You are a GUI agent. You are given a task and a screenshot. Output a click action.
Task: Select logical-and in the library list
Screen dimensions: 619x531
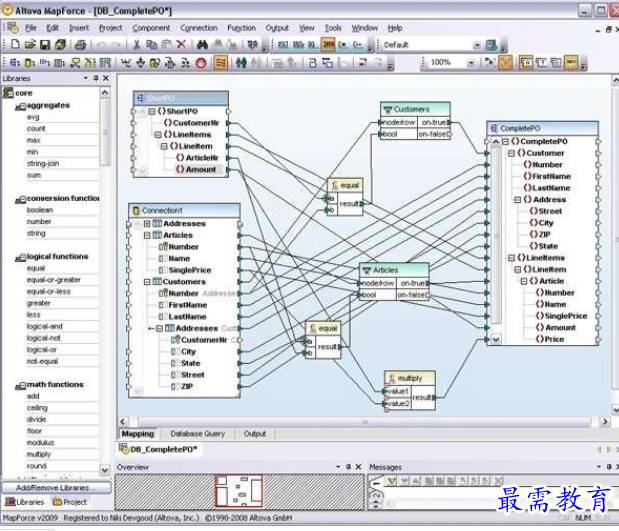click(x=45, y=326)
